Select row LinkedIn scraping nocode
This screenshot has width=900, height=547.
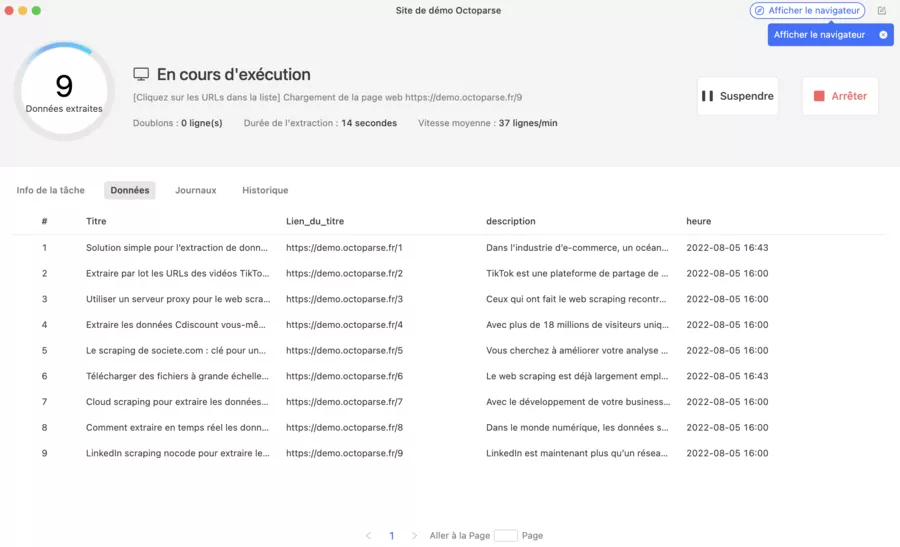click(448, 453)
